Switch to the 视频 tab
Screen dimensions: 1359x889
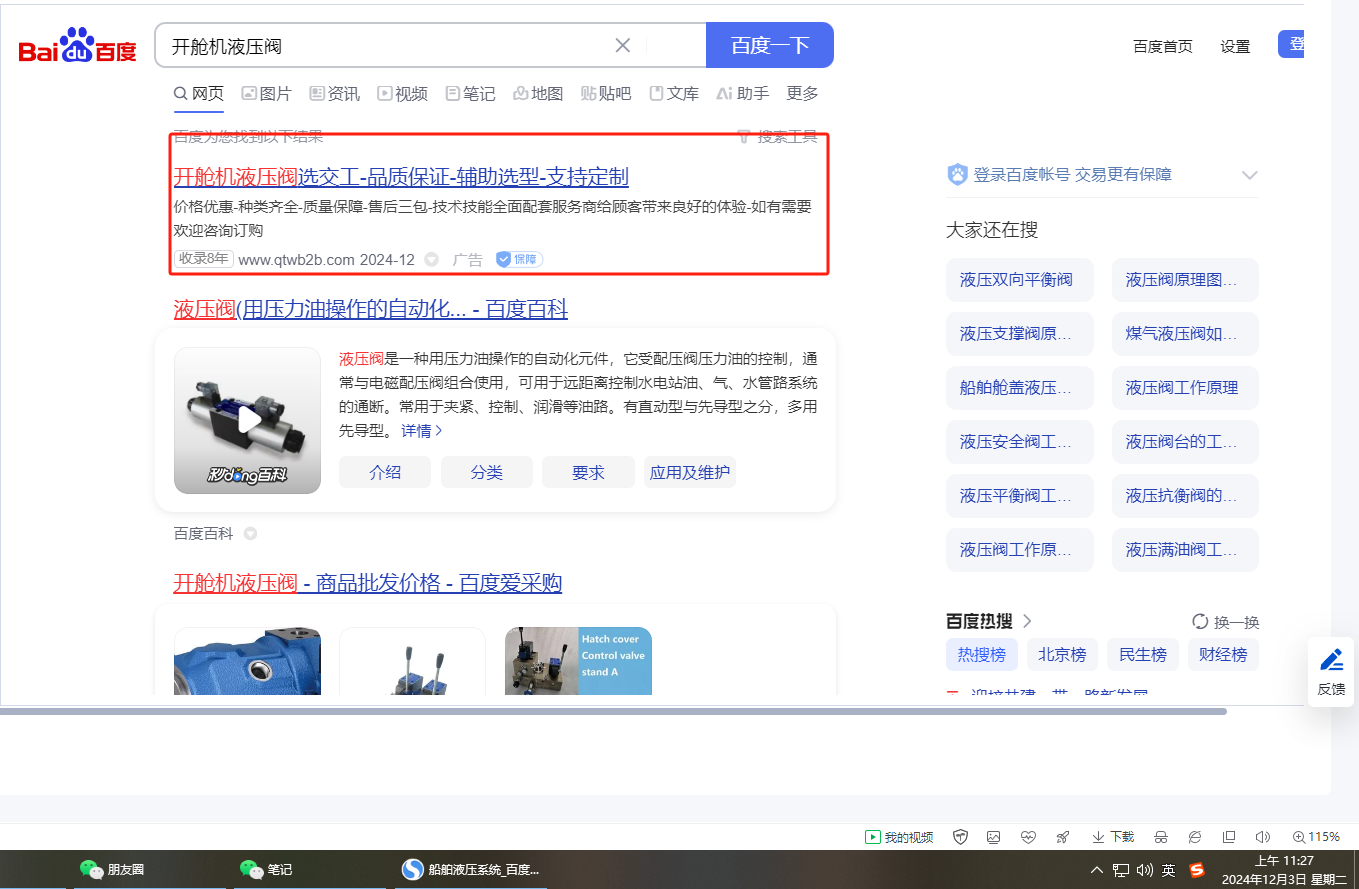click(x=402, y=93)
